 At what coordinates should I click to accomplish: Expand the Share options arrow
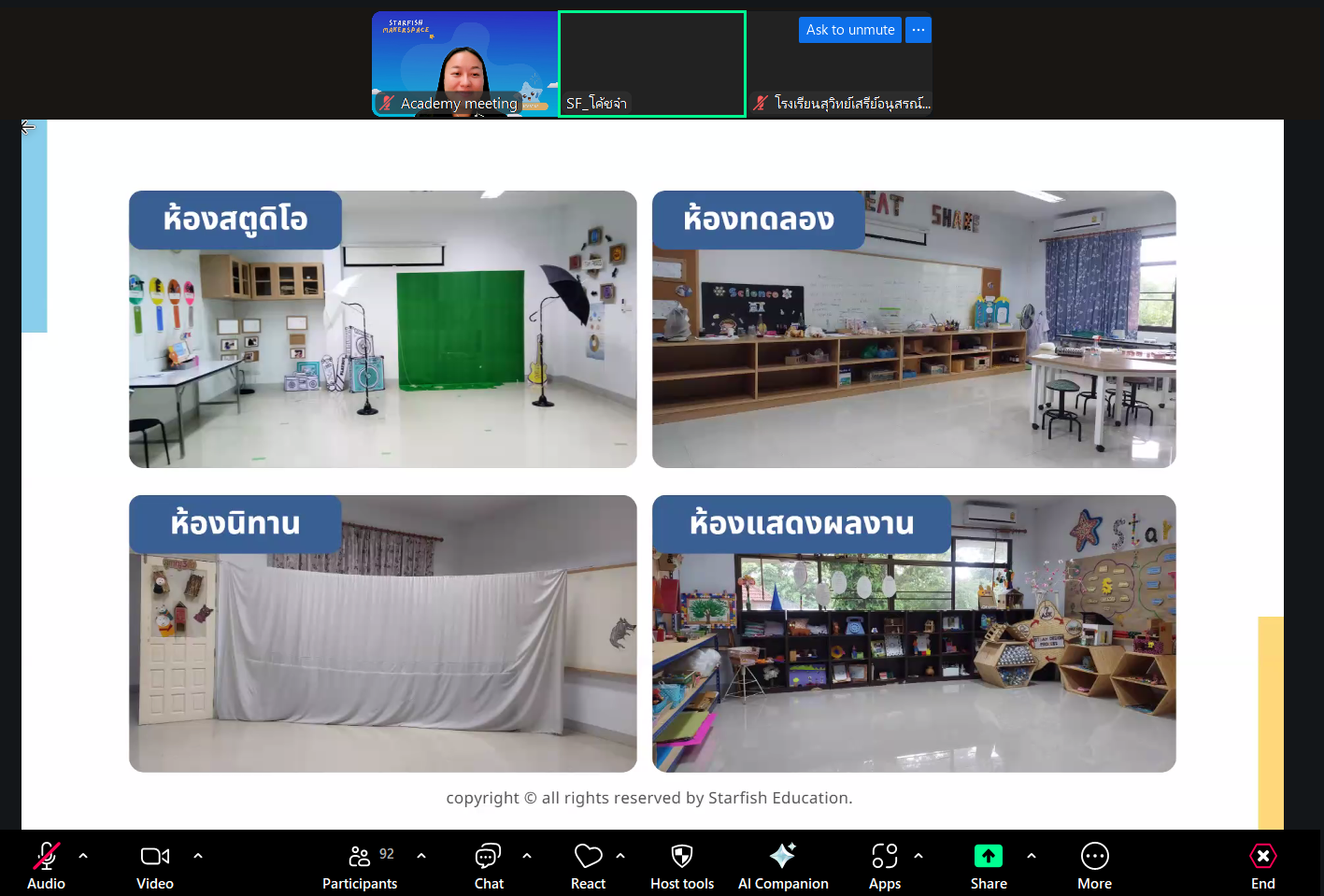tap(1032, 855)
